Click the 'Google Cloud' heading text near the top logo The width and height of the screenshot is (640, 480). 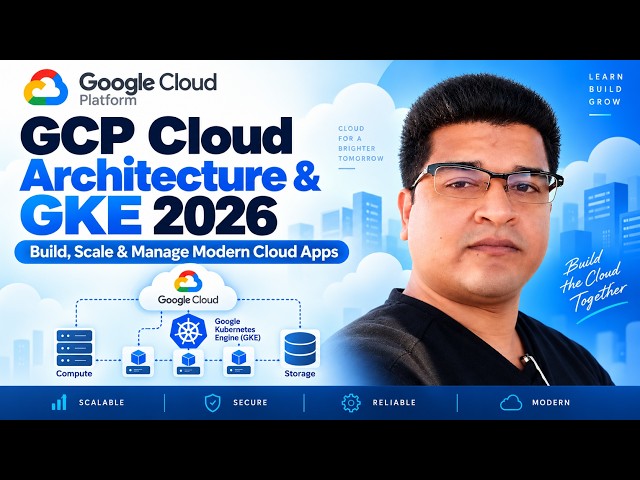(x=148, y=82)
